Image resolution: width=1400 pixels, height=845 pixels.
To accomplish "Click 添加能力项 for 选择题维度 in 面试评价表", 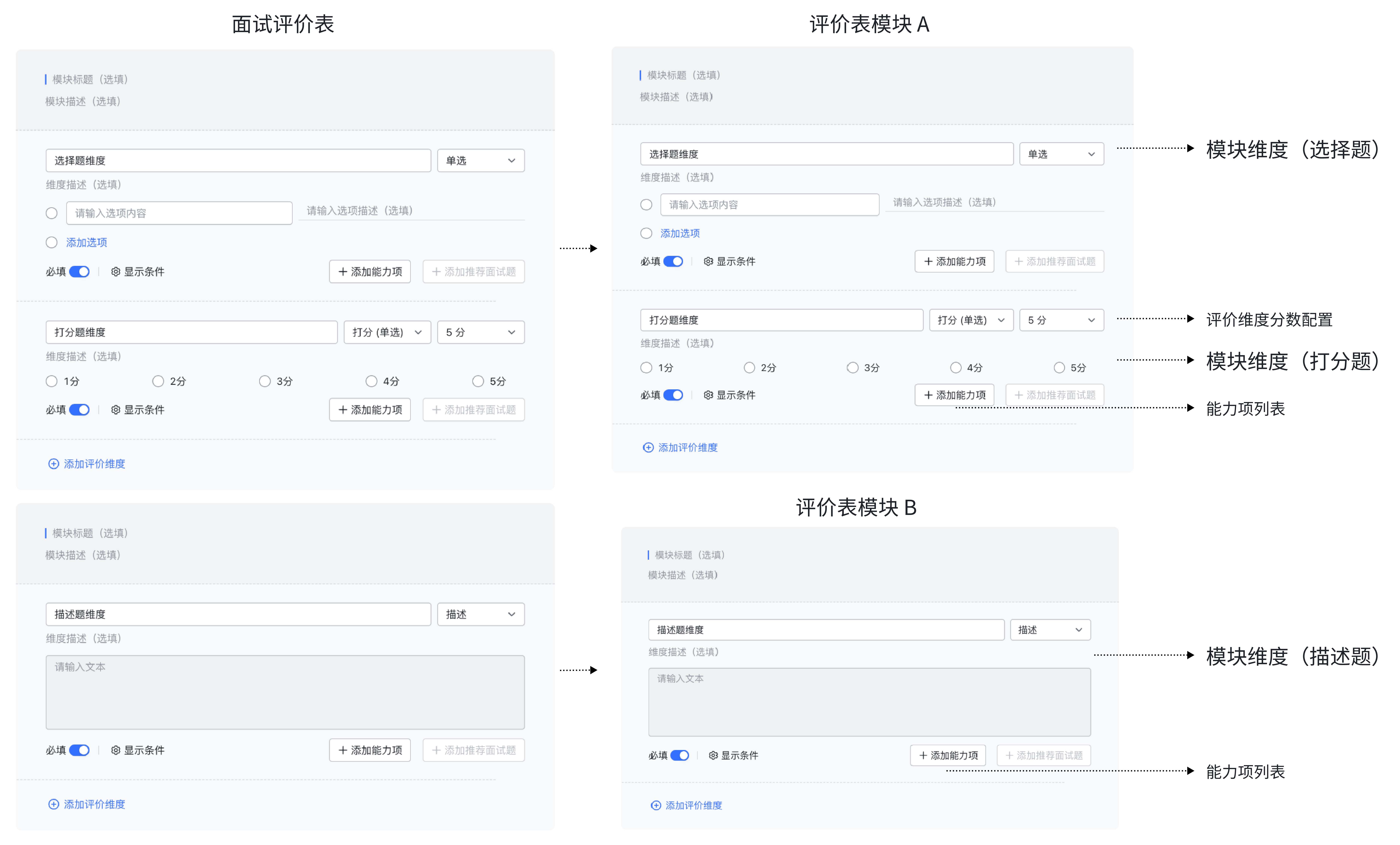I will [370, 272].
